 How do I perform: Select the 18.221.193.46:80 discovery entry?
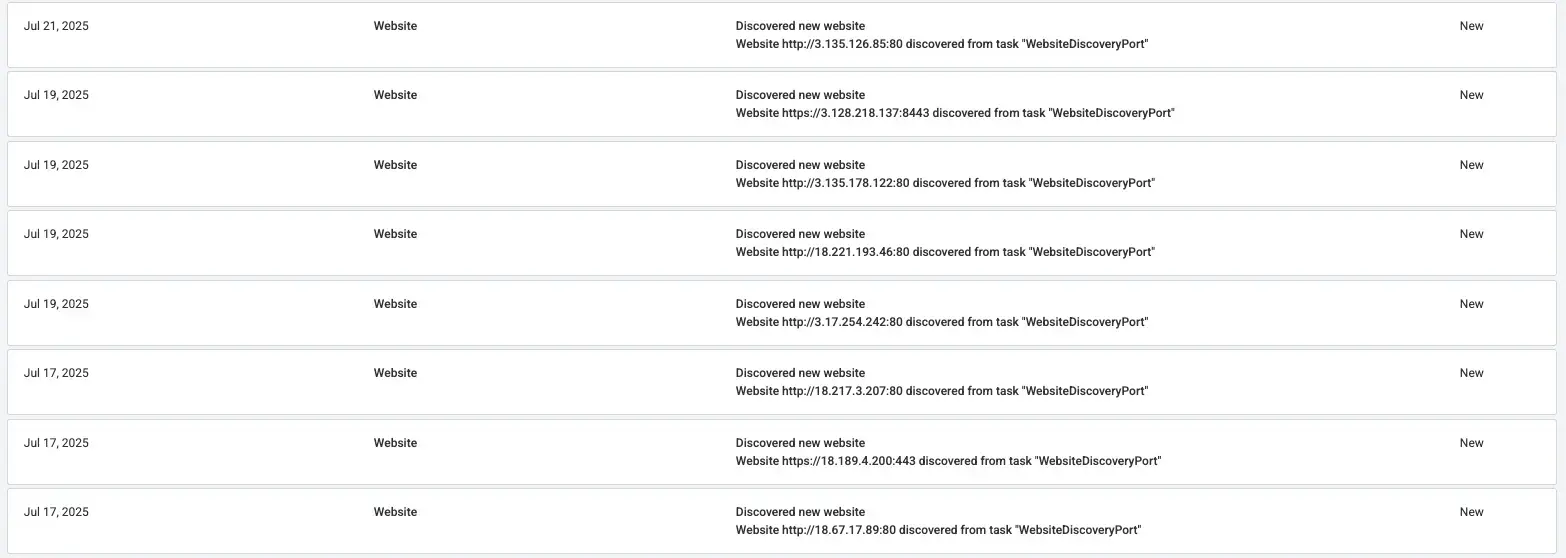point(782,243)
